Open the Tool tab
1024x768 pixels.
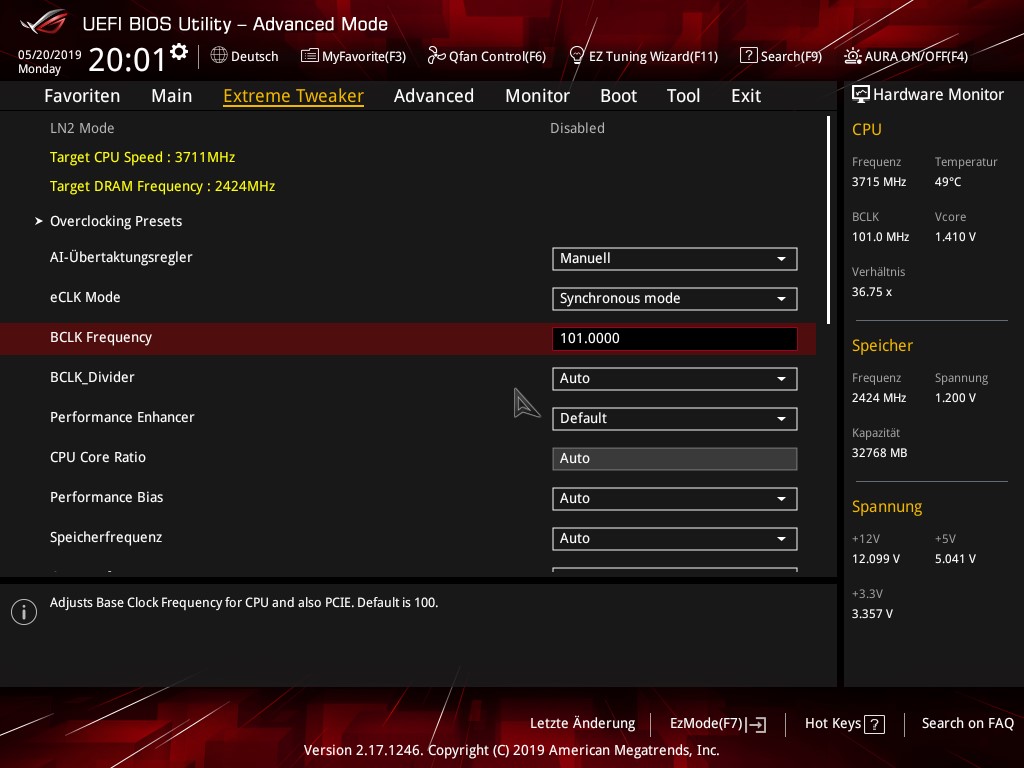pyautogui.click(x=683, y=96)
